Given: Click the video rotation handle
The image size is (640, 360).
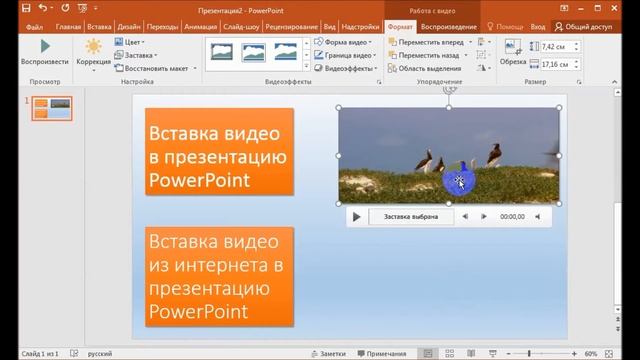Looking at the screenshot, I should [x=449, y=90].
